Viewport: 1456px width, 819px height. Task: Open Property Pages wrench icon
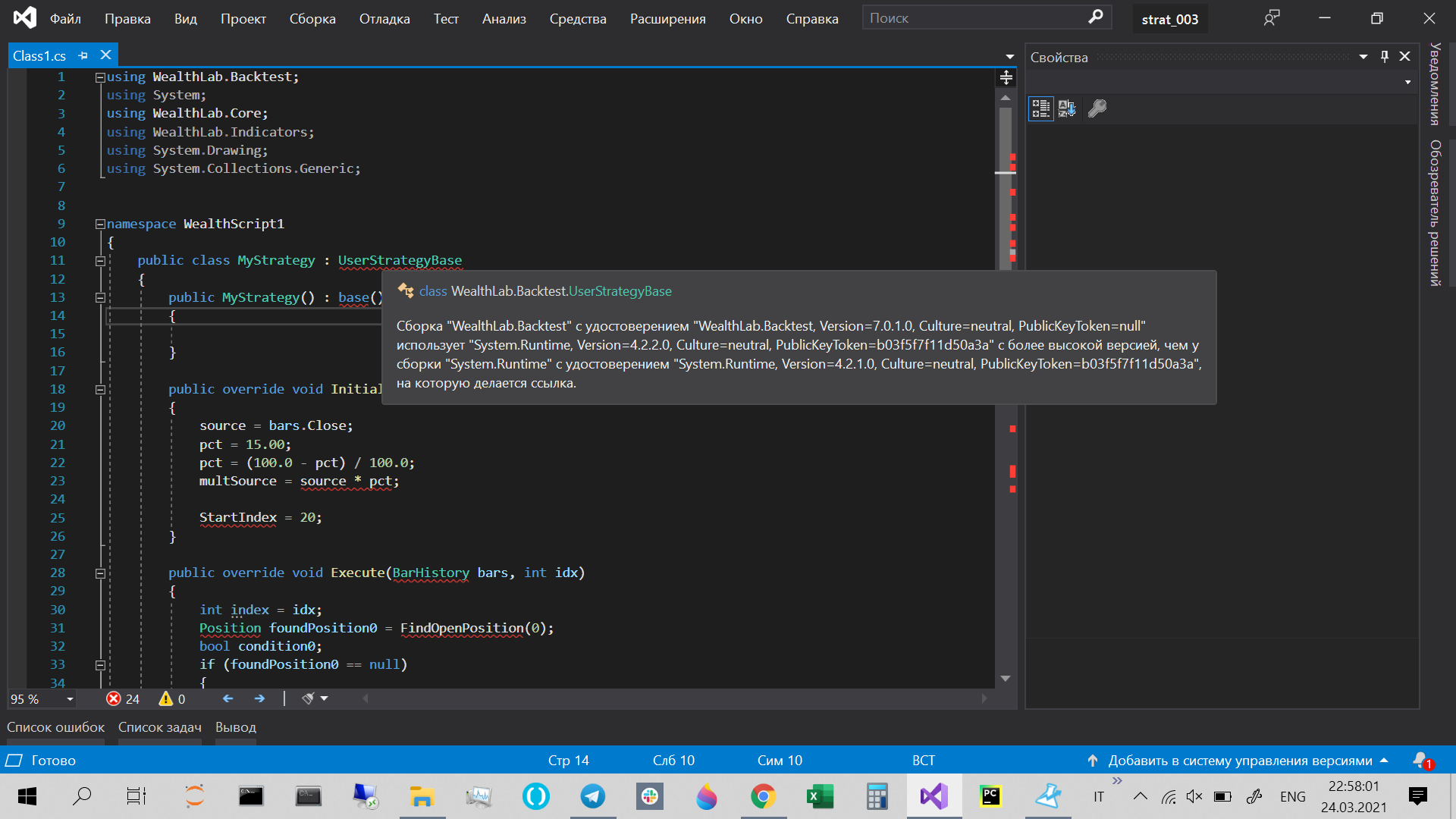click(x=1097, y=108)
